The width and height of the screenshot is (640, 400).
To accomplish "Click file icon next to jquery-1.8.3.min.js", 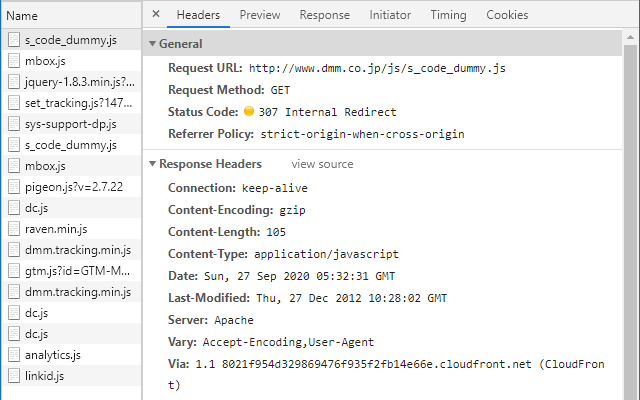I will [14, 82].
